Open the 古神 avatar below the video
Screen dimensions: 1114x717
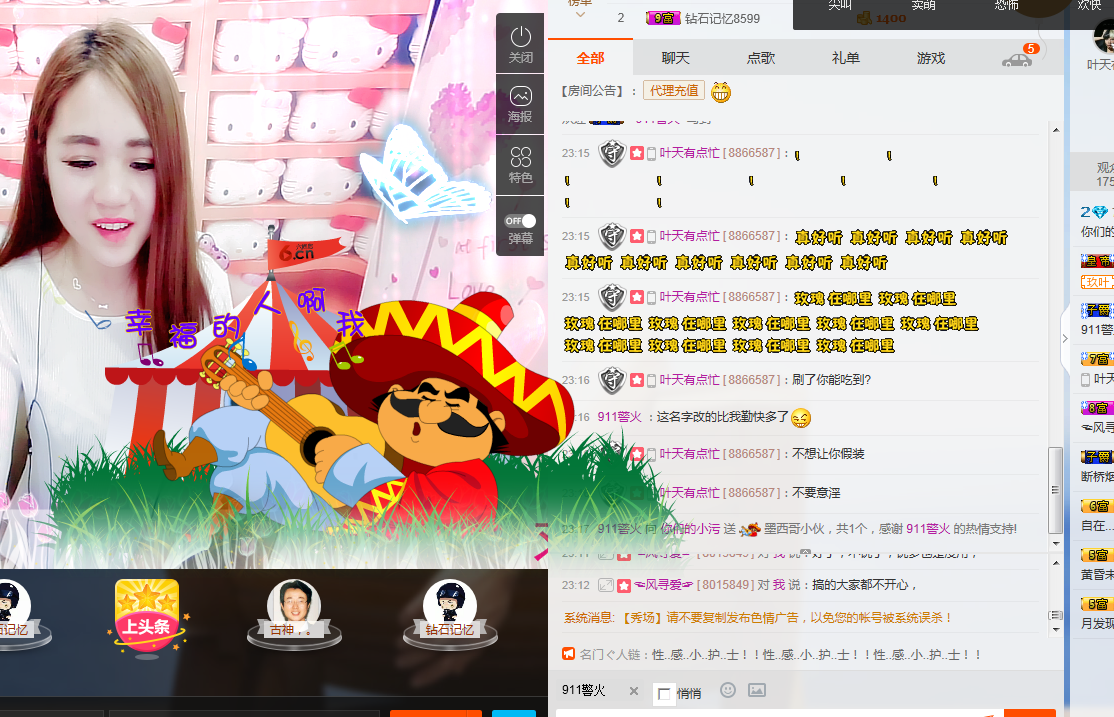(x=293, y=613)
